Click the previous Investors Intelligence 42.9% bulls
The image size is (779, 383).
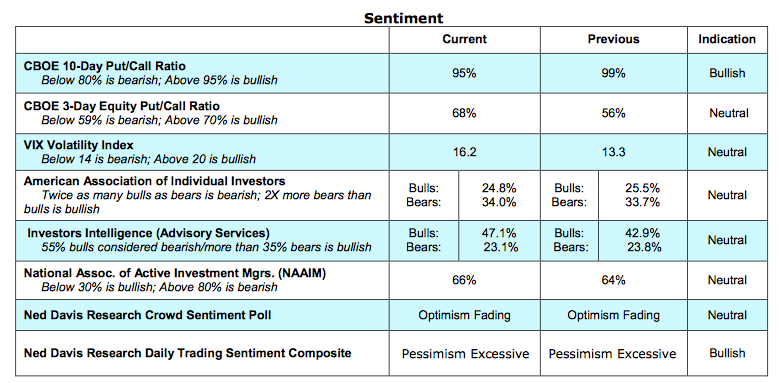pos(643,233)
